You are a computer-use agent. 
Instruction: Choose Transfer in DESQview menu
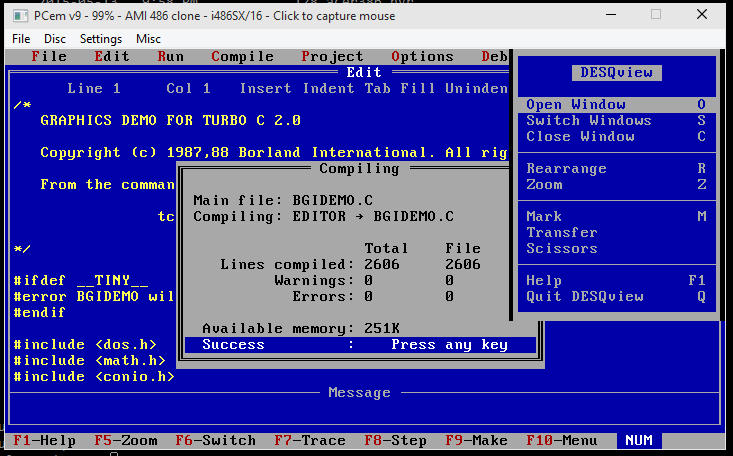(617, 232)
